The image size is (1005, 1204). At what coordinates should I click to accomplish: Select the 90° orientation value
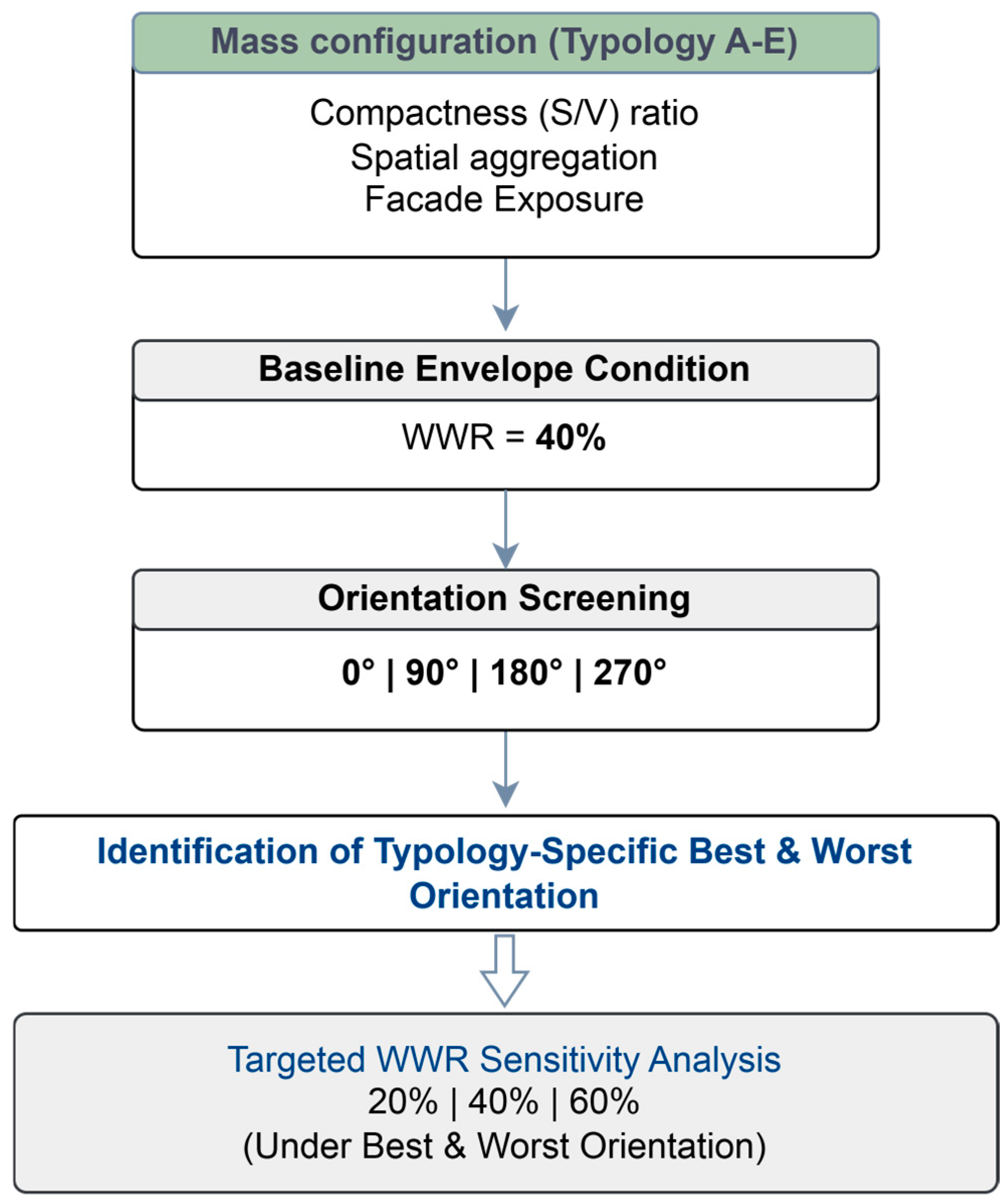click(432, 672)
